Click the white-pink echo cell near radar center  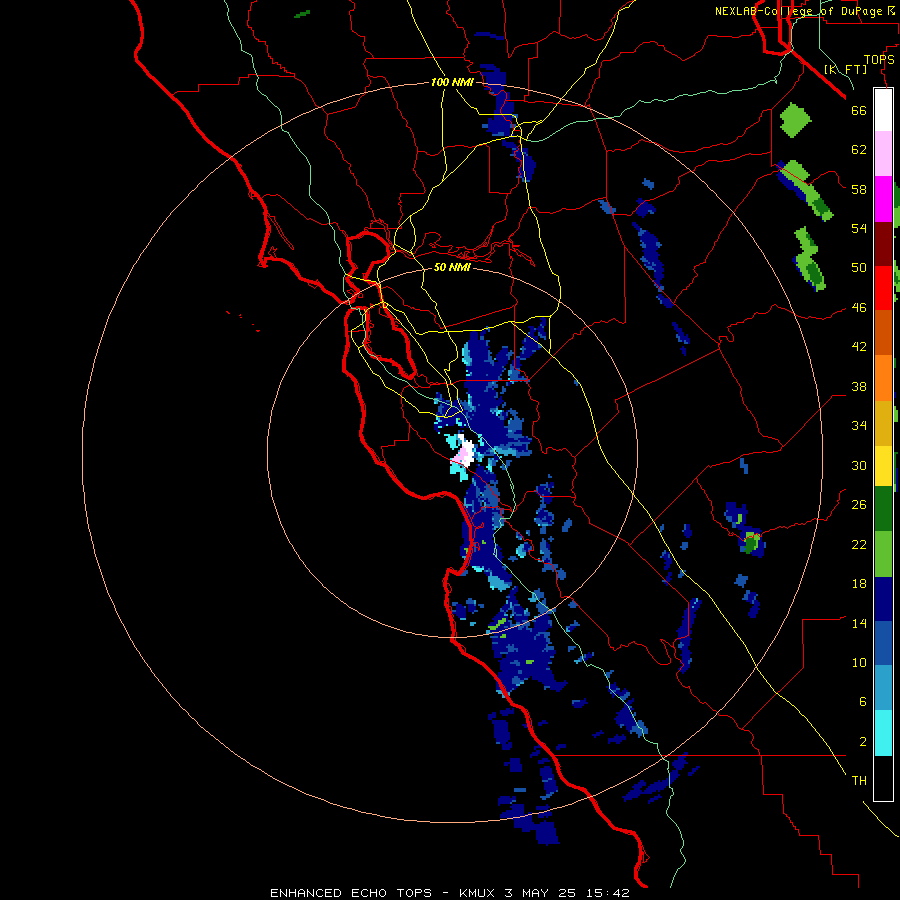point(464,452)
